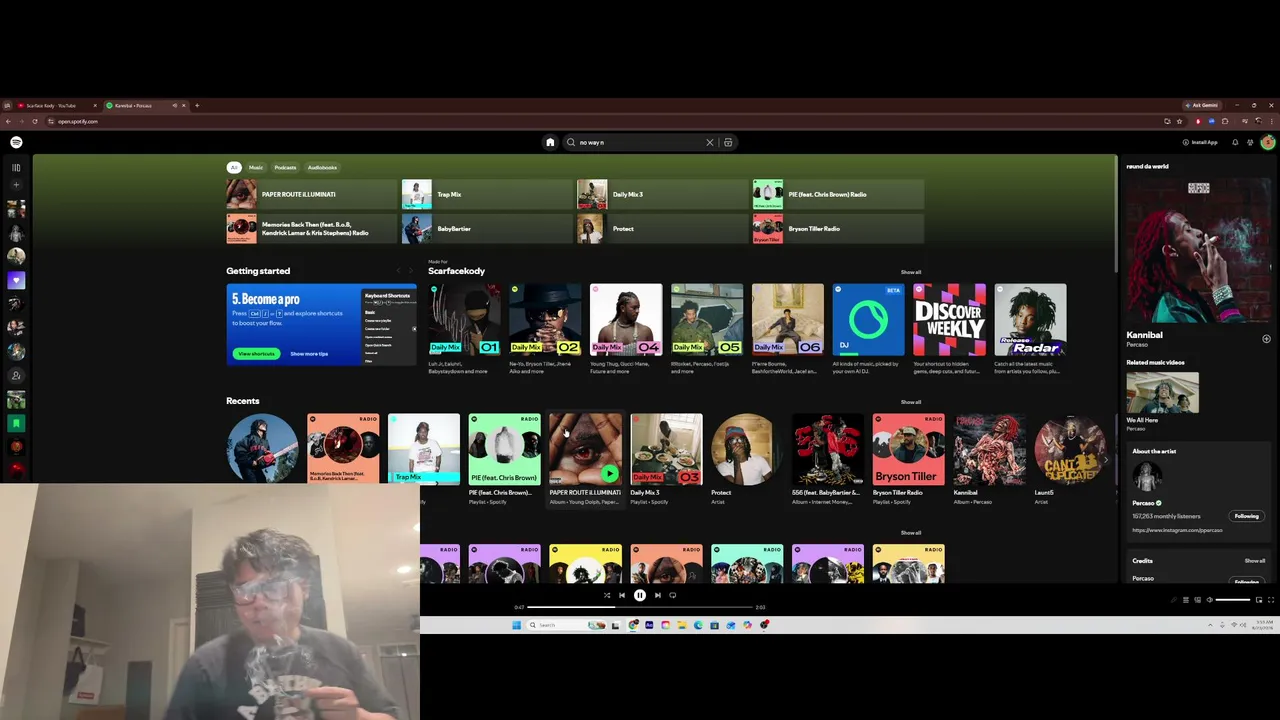1280x720 pixels.
Task: Select the All filter chip
Action: tap(234, 167)
